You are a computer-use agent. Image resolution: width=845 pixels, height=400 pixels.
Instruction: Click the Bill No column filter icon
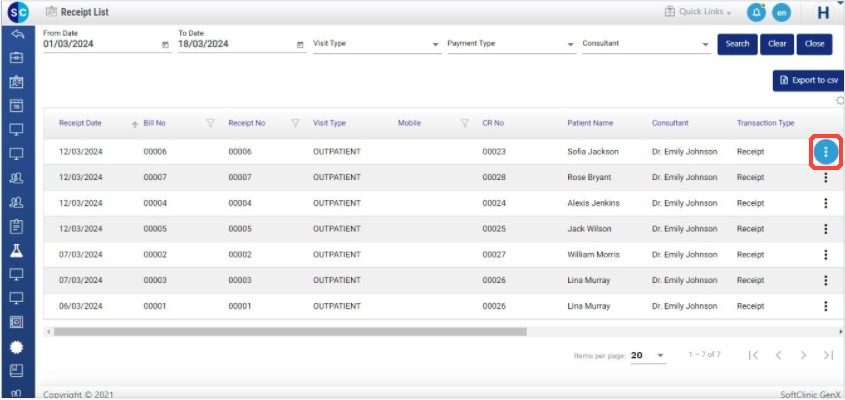pos(210,123)
